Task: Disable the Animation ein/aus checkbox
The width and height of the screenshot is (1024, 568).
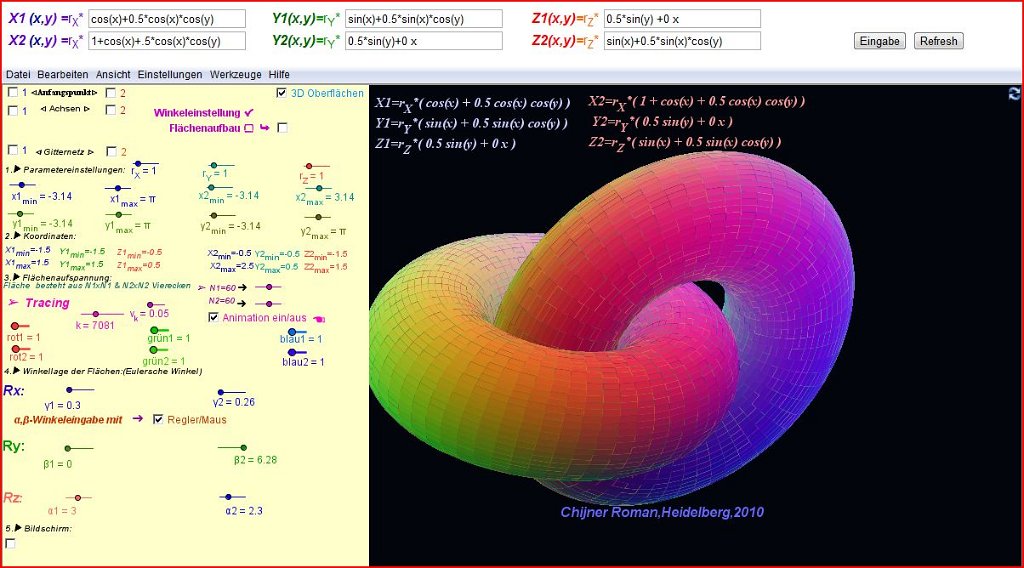Action: [214, 318]
